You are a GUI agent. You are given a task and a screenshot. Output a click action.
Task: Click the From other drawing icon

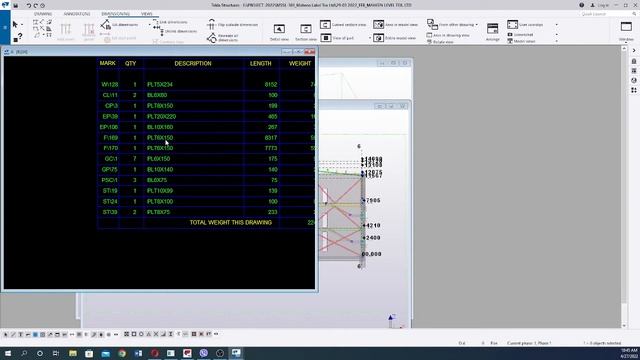point(432,24)
